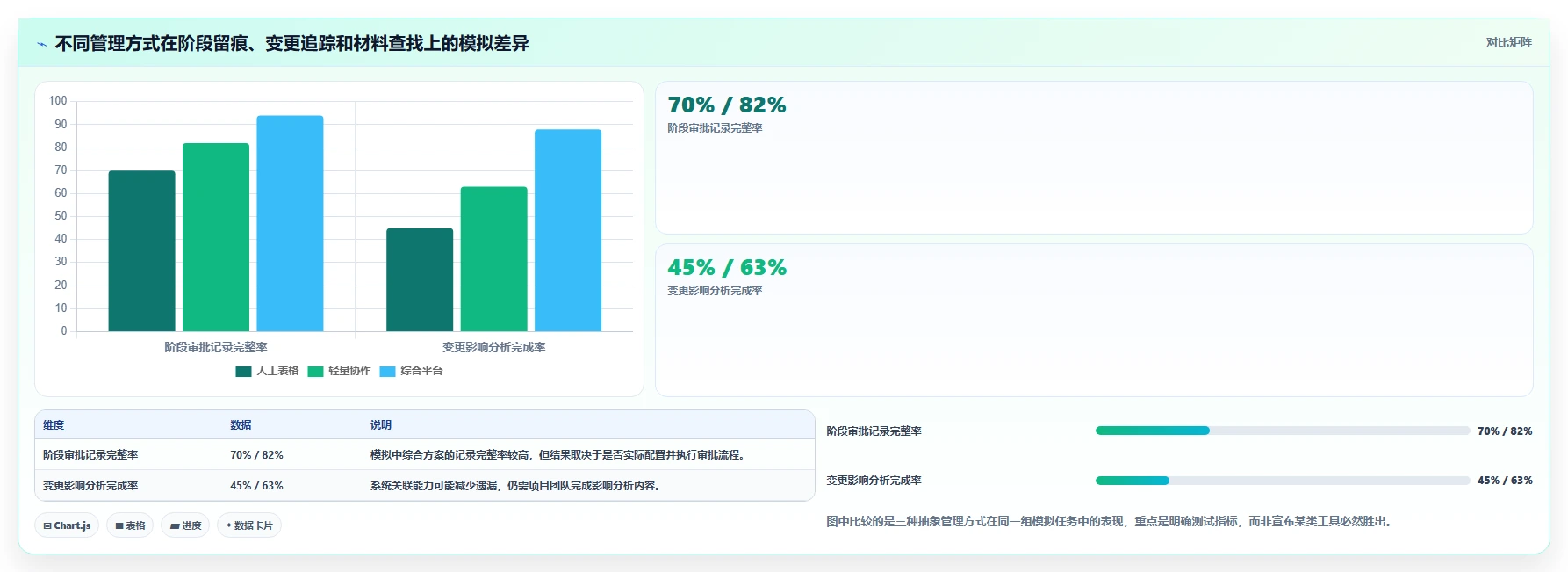Toggle the 综合平台 legend entry
The image size is (1568, 572).
pos(411,371)
